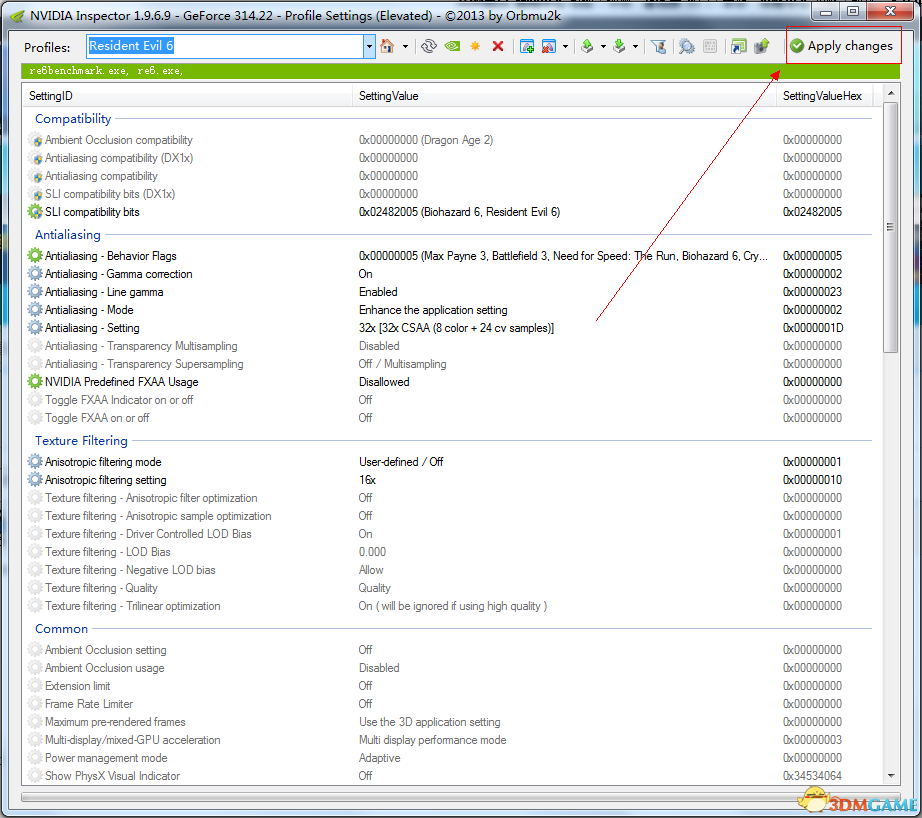The height and width of the screenshot is (818, 922).
Task: Click the hex value 0x02482005
Action: point(812,212)
